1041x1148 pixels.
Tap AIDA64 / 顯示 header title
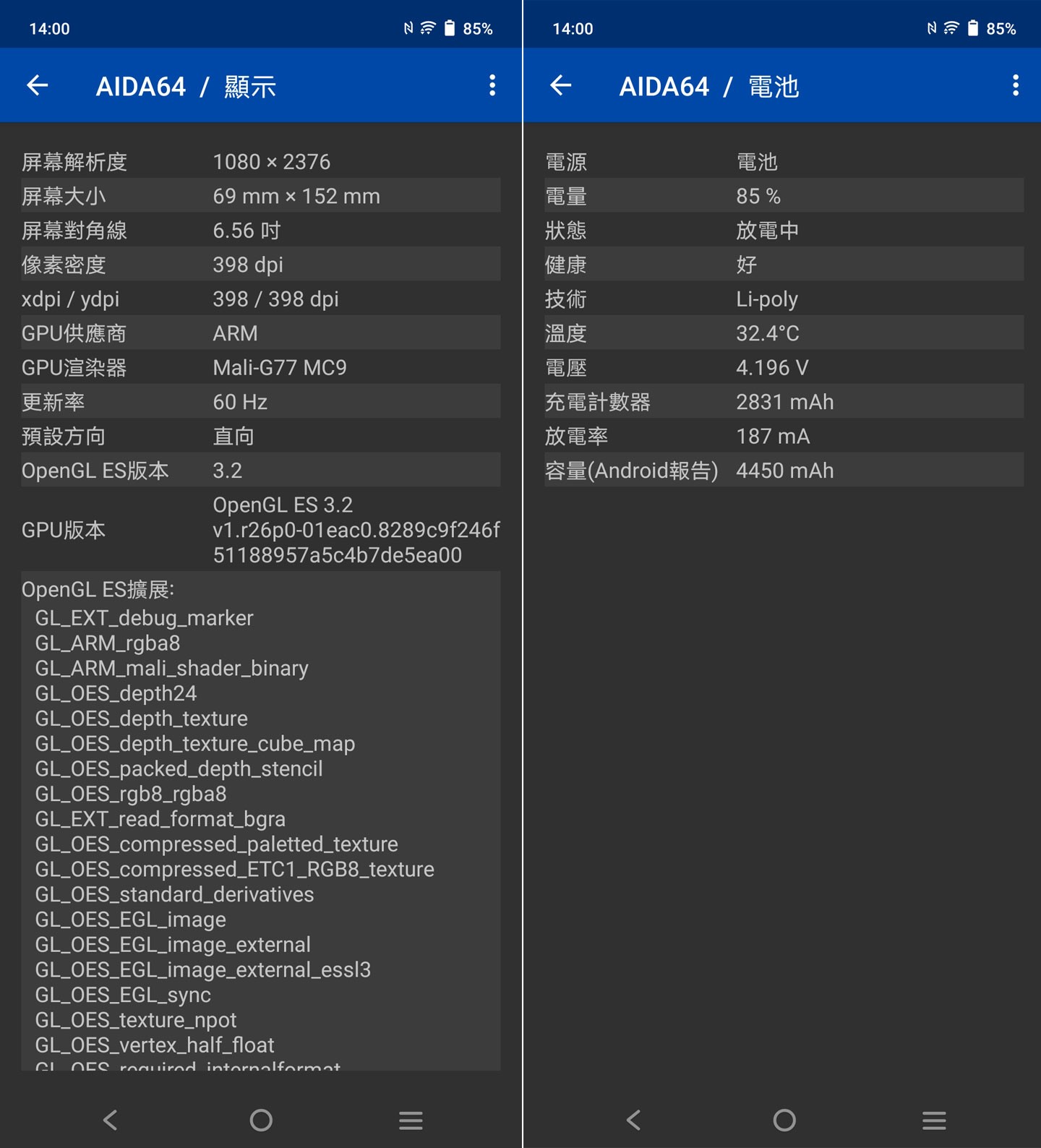tap(187, 87)
